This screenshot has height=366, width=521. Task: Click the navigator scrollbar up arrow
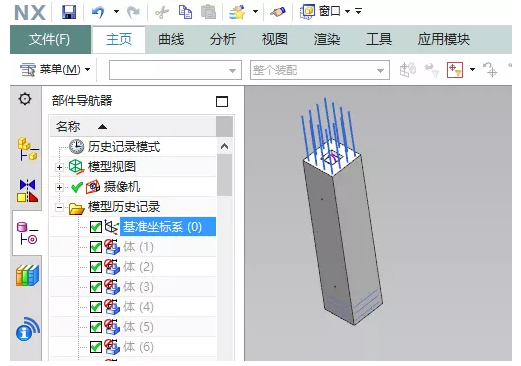[x=225, y=146]
